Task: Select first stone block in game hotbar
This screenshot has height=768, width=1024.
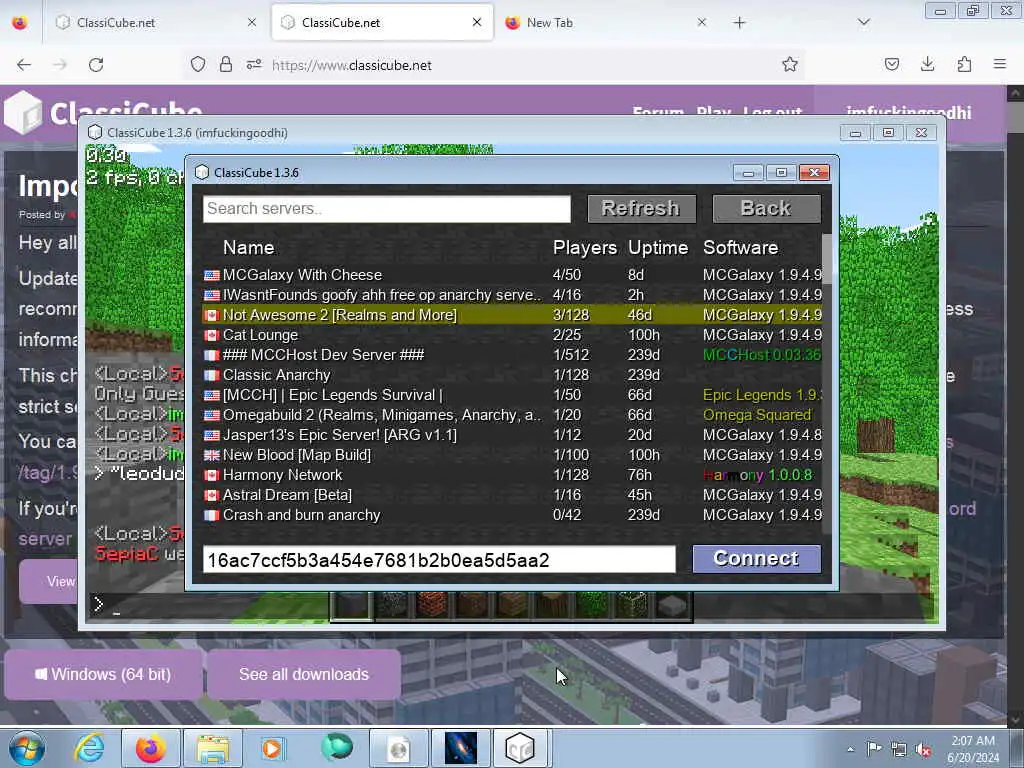Action: pyautogui.click(x=352, y=605)
